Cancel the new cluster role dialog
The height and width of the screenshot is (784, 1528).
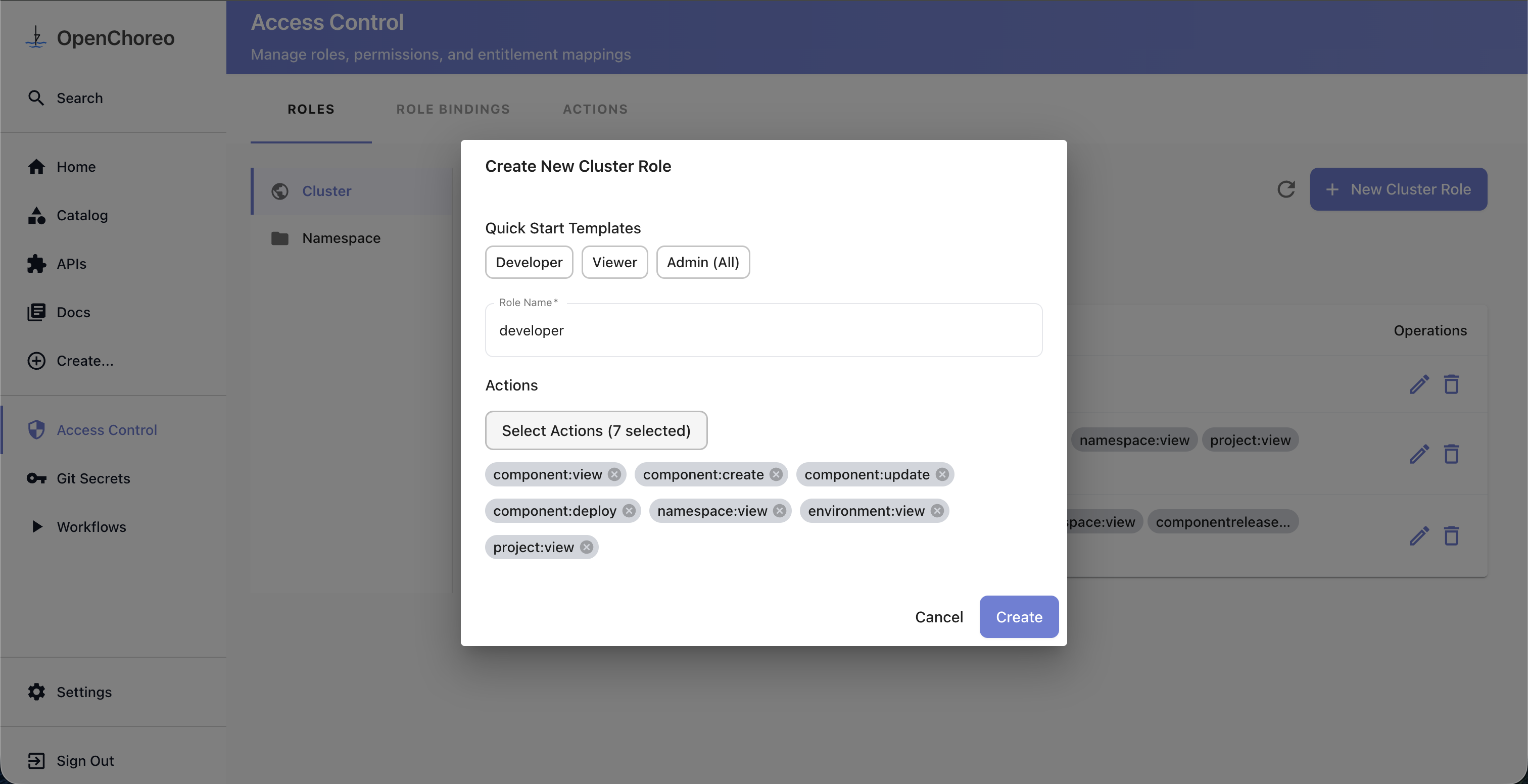coord(938,617)
